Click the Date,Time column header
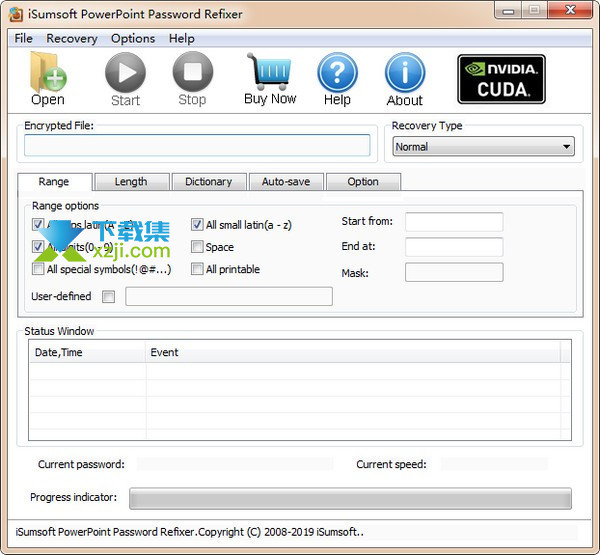This screenshot has width=600, height=555. coord(87,352)
